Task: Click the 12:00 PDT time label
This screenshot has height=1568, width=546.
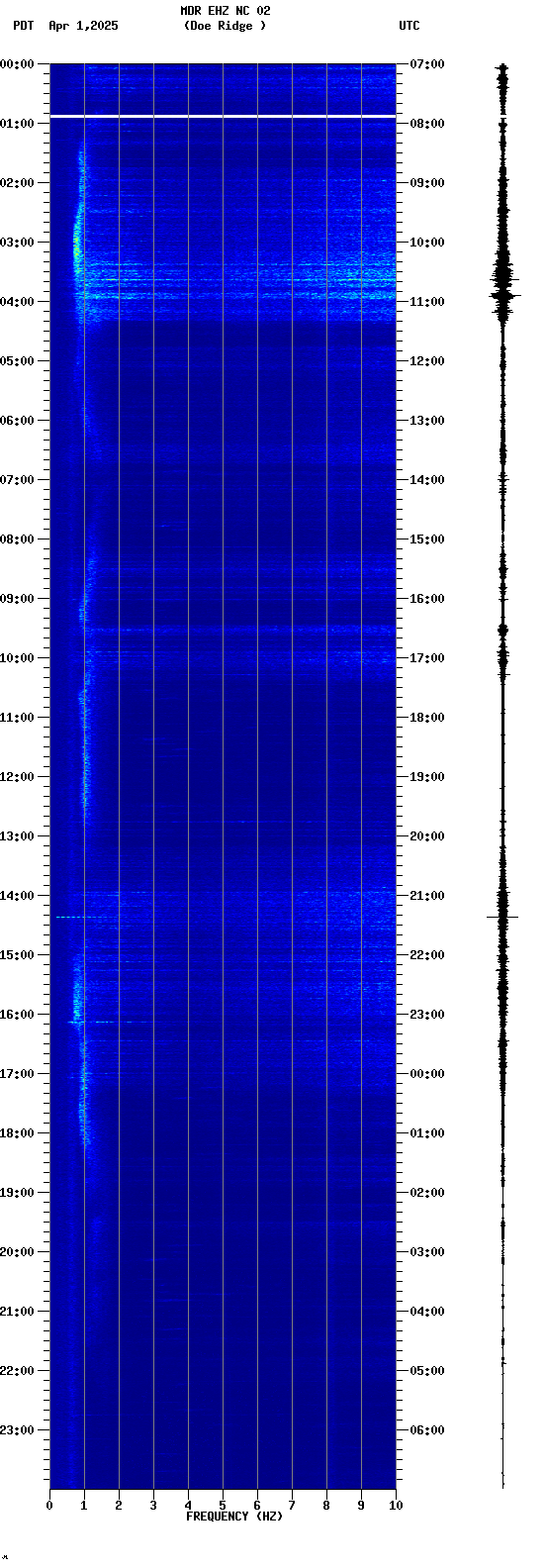Action: click(x=17, y=777)
